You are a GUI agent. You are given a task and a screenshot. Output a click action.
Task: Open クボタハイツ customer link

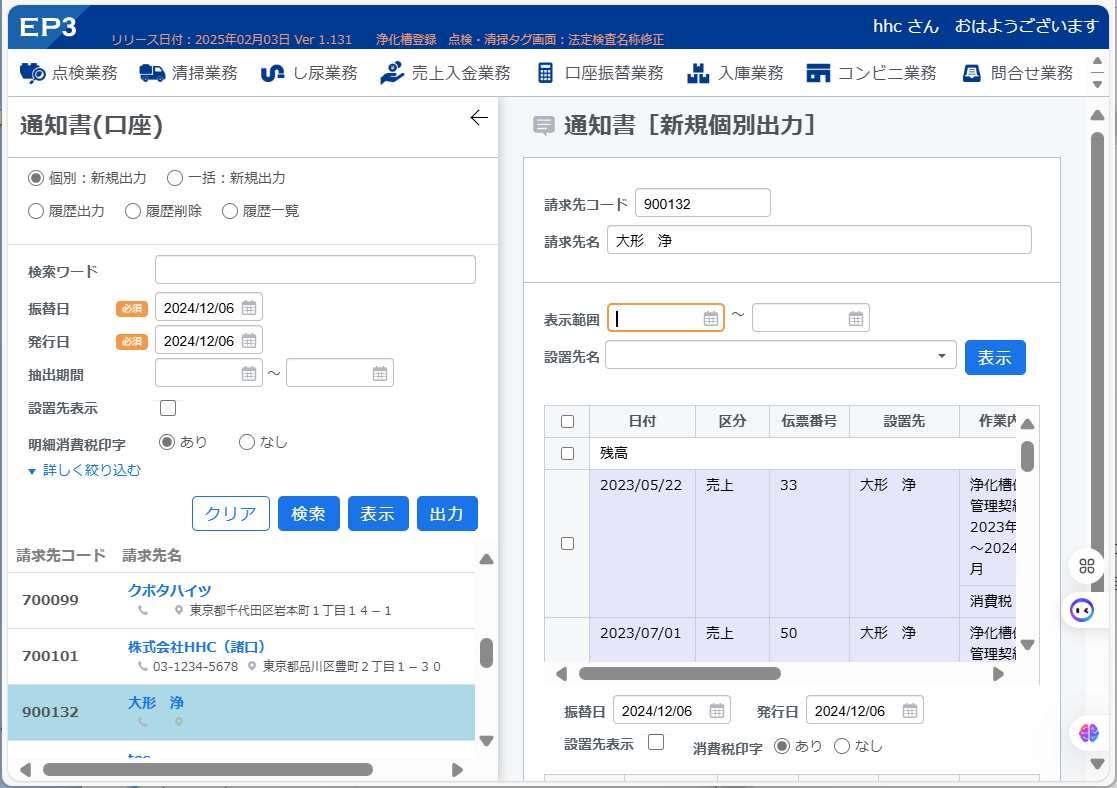coord(170,590)
